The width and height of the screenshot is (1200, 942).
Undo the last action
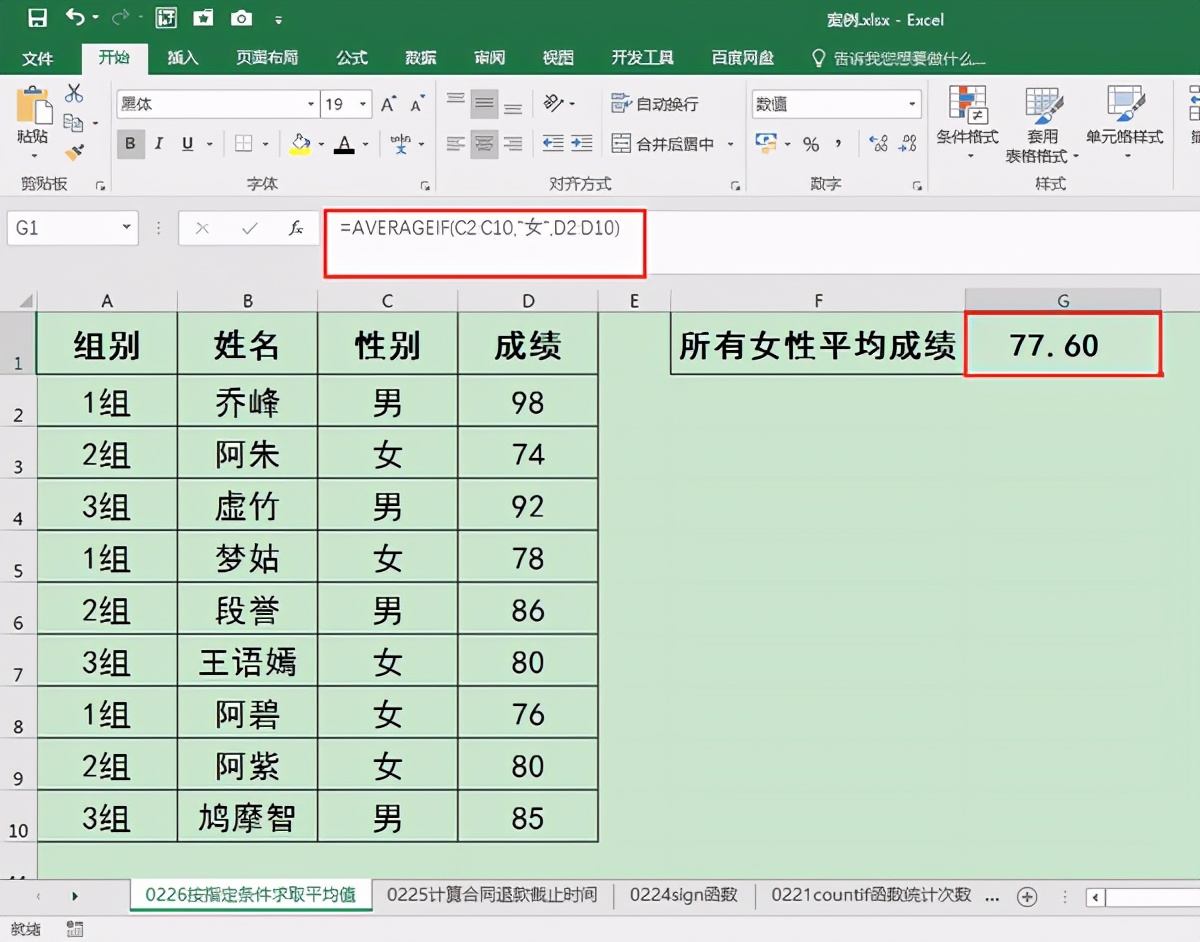[x=76, y=18]
